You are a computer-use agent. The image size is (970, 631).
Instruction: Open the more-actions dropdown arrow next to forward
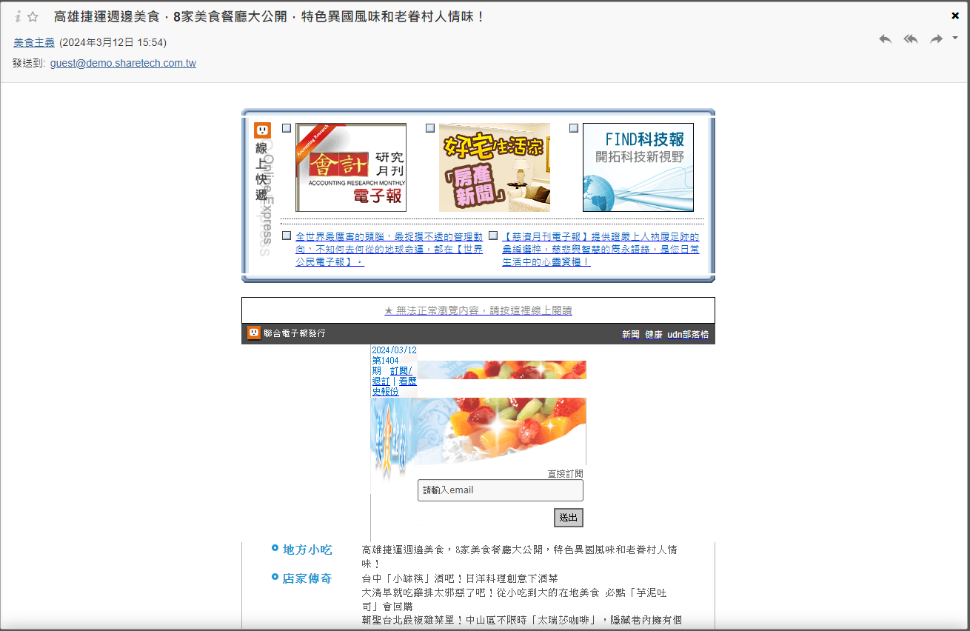(955, 38)
